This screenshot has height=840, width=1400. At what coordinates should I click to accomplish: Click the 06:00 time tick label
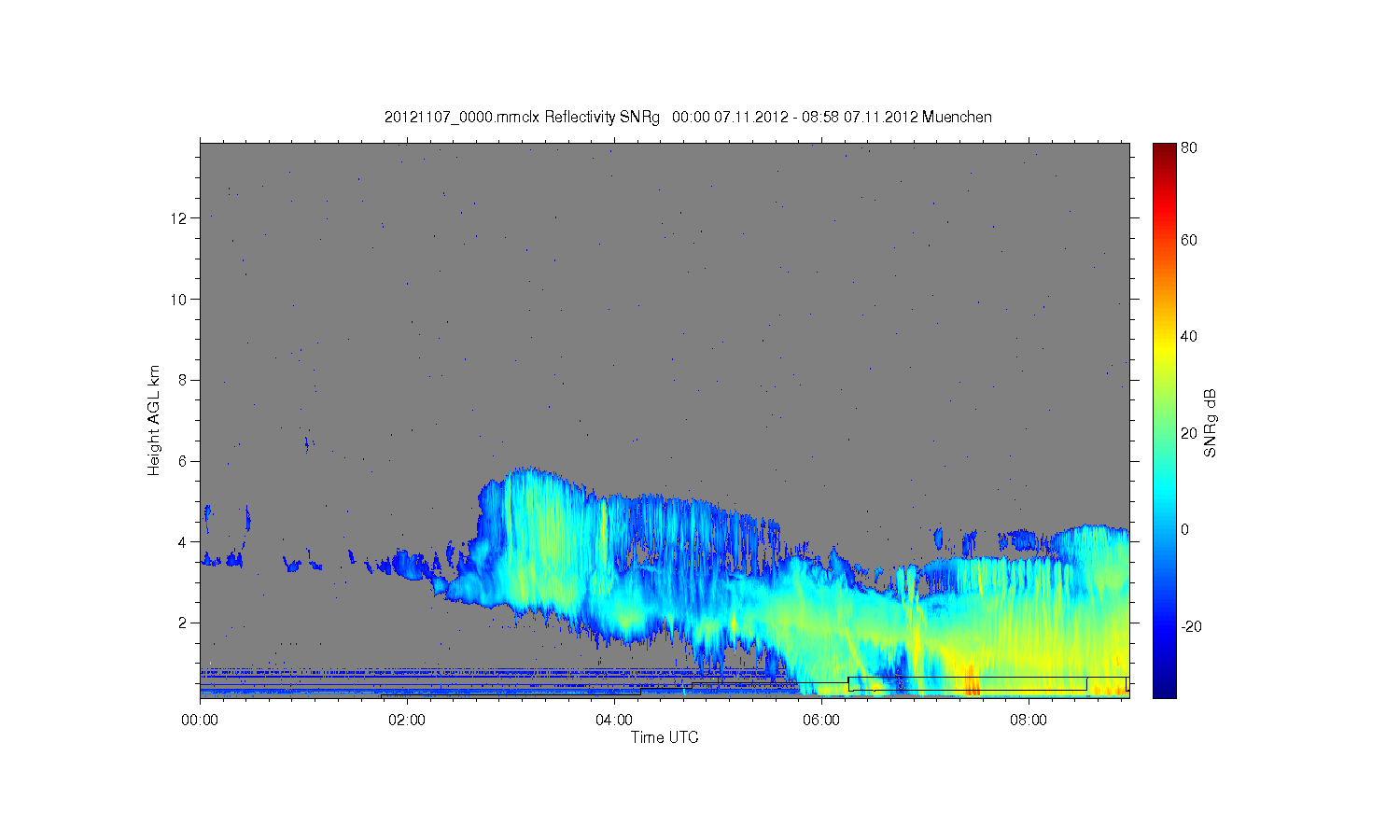[821, 721]
